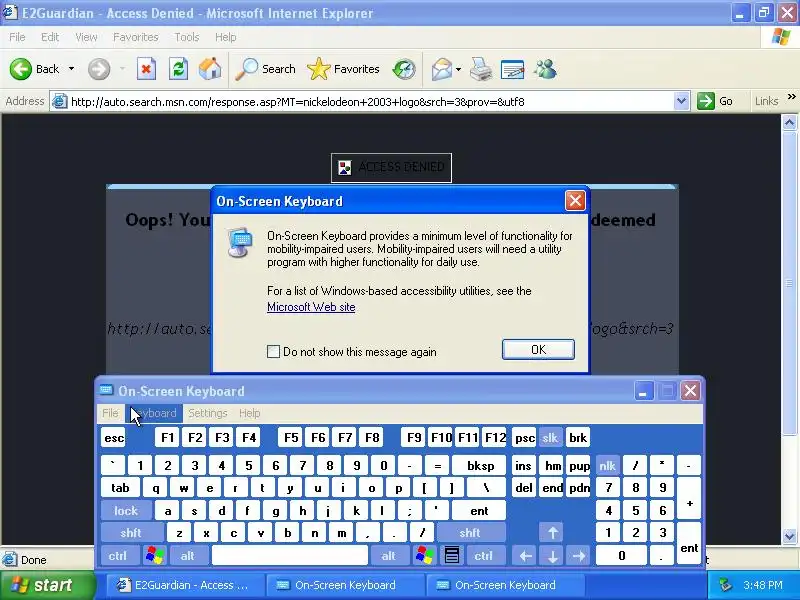Click OK in the On-Screen Keyboard dialog
Image resolution: width=800 pixels, height=600 pixels.
click(x=538, y=349)
